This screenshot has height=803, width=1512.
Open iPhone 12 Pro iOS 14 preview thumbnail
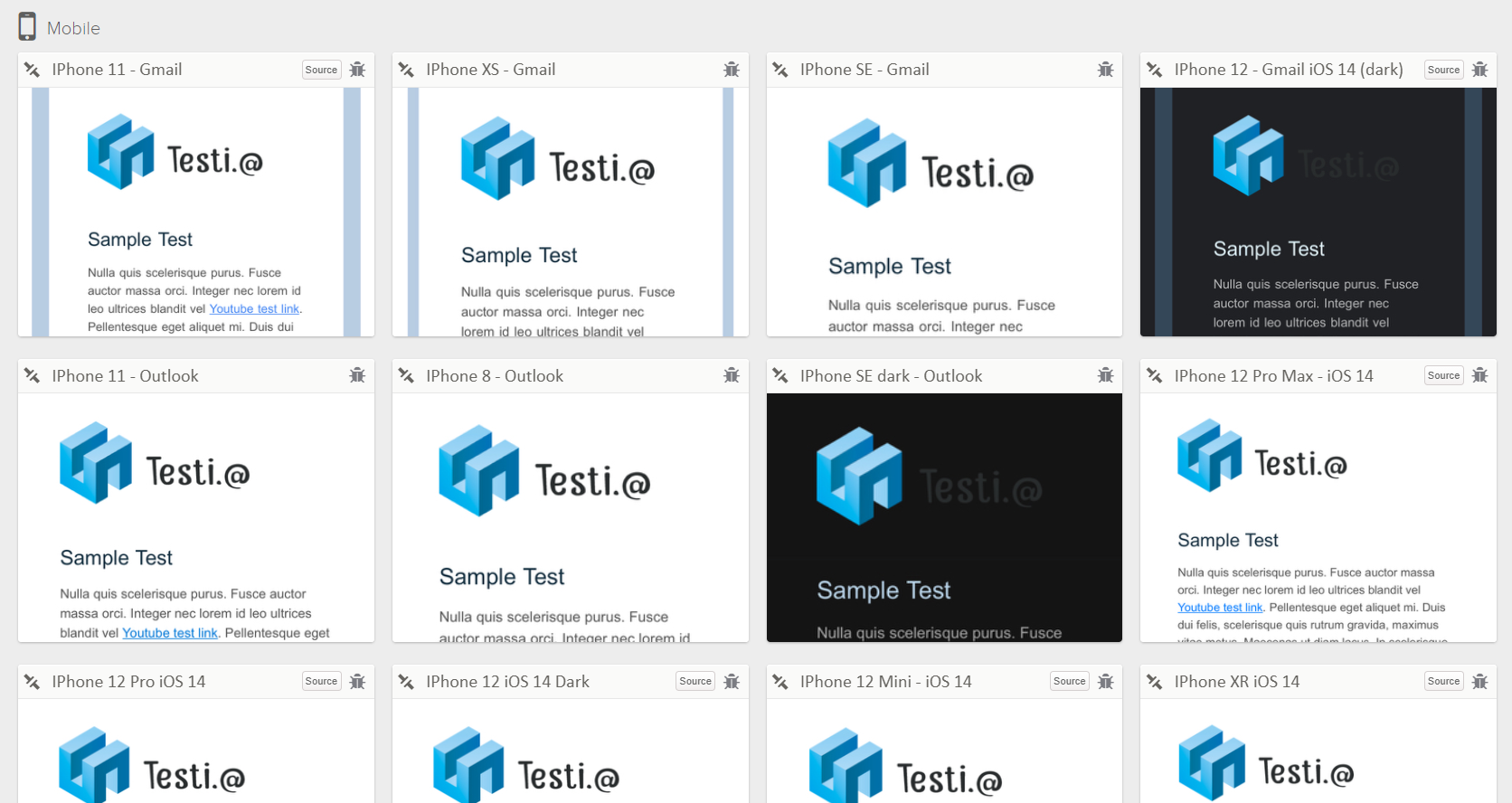pos(196,751)
